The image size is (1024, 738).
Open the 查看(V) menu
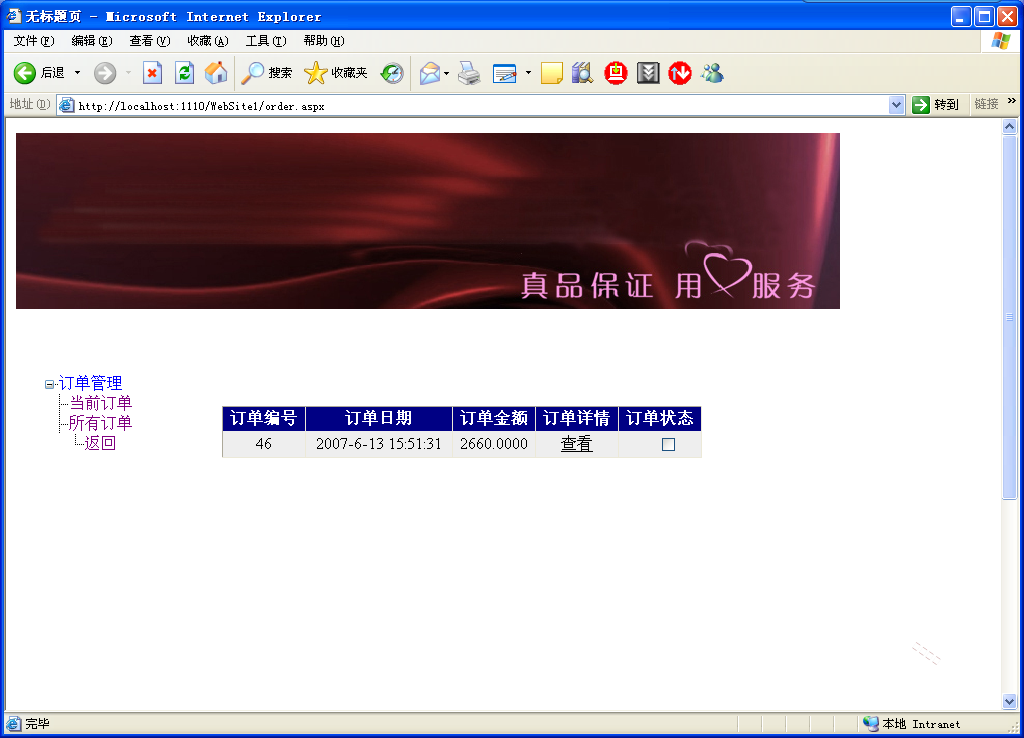[150, 40]
